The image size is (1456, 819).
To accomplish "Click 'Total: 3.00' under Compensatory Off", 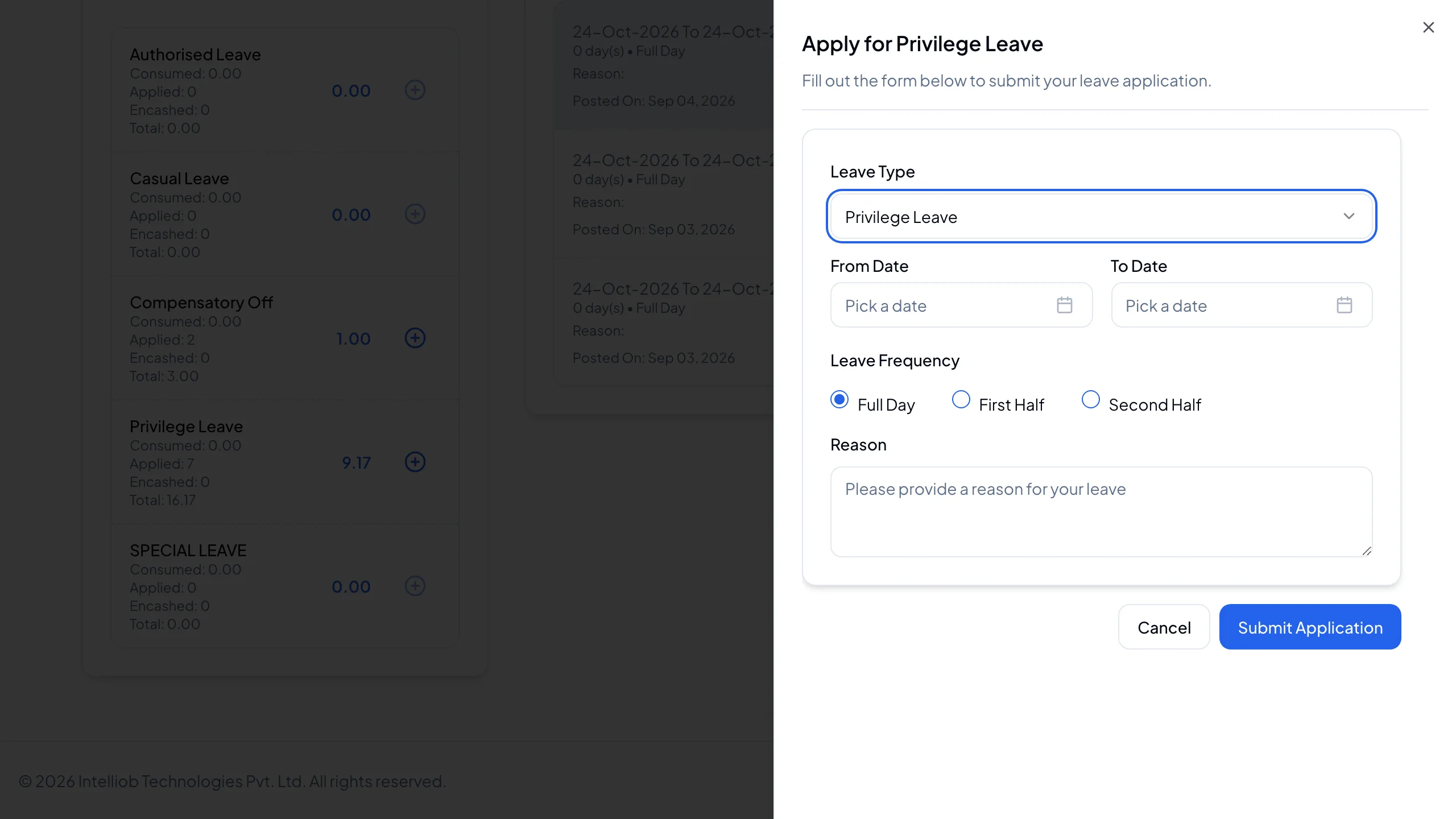I will click(x=164, y=376).
